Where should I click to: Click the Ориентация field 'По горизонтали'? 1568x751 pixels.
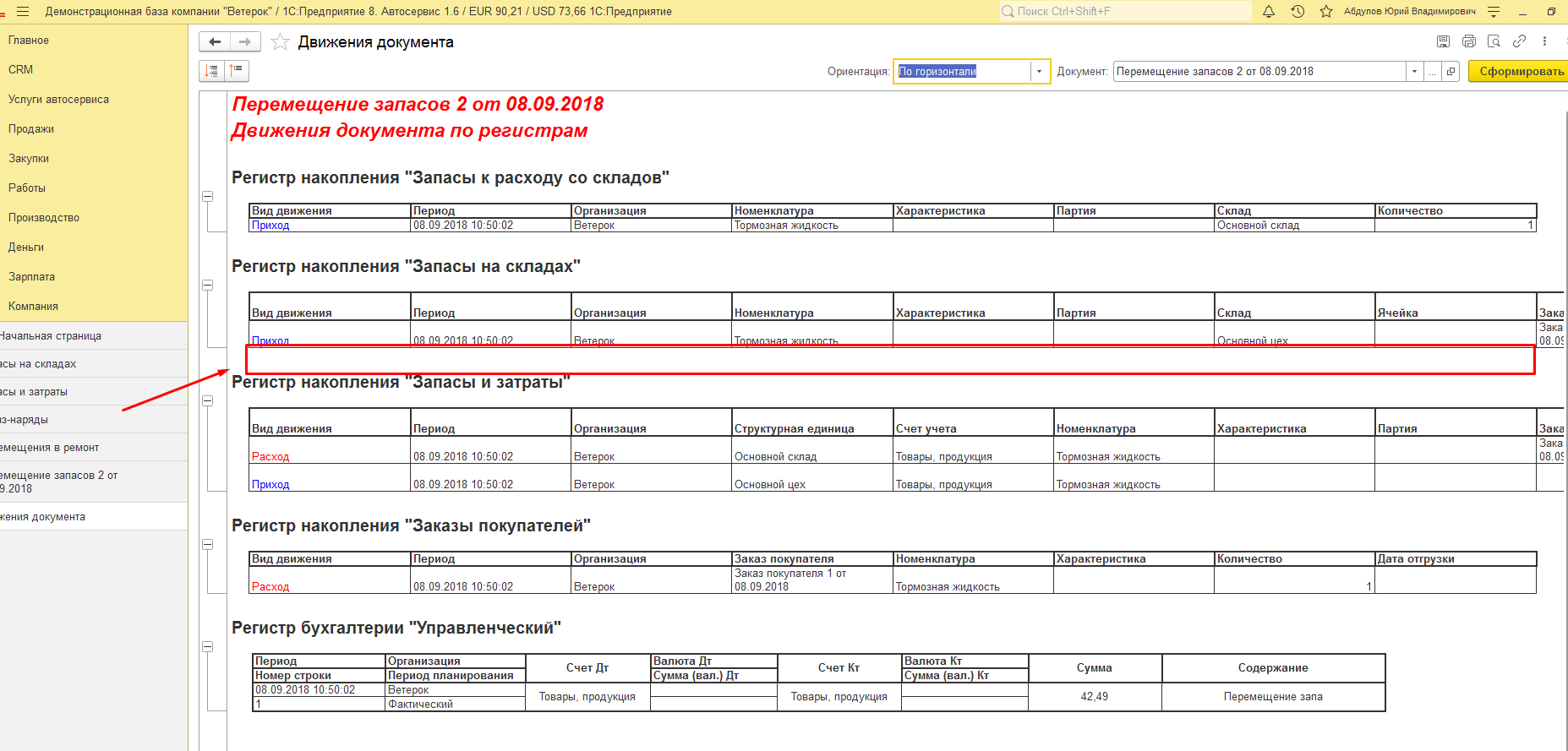coord(962,72)
